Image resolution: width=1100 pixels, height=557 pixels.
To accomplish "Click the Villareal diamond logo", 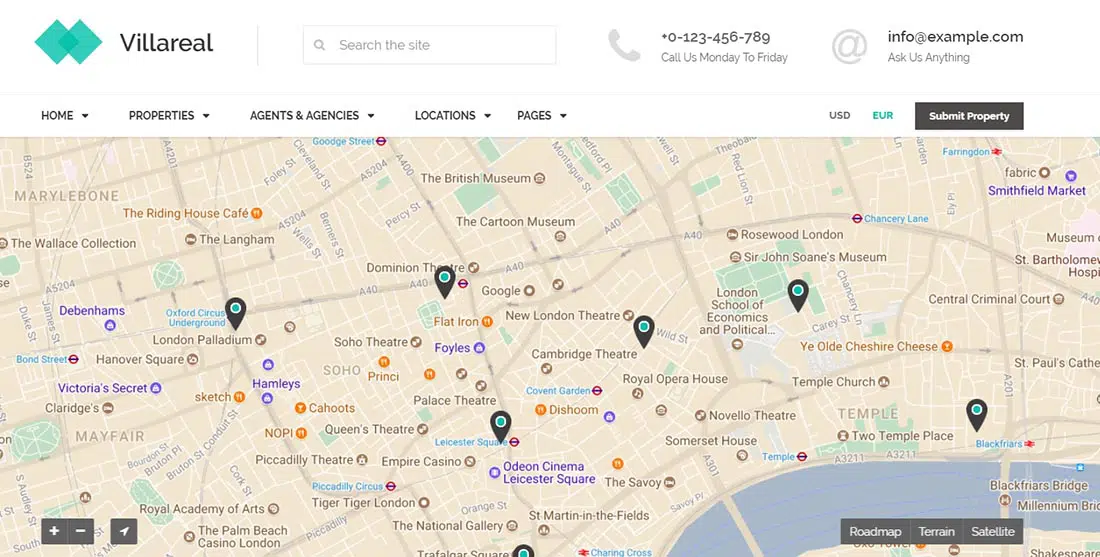I will tap(68, 43).
